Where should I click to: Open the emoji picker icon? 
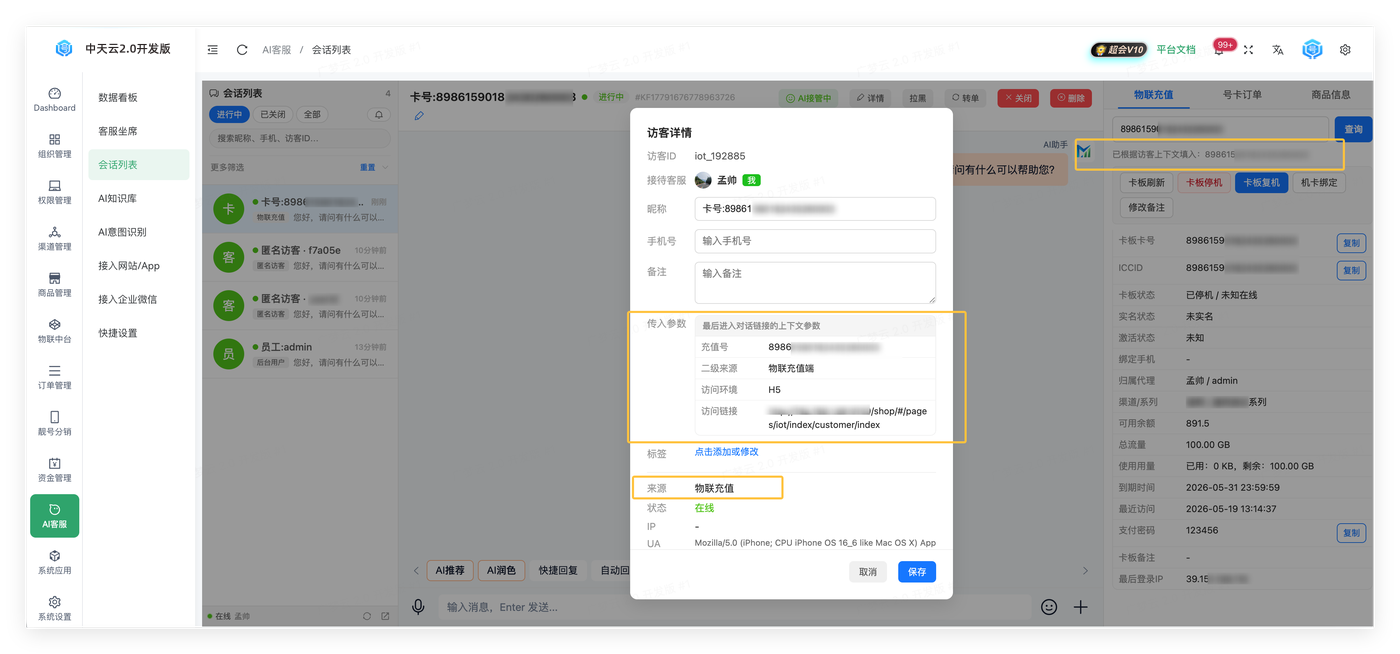pyautogui.click(x=1049, y=607)
